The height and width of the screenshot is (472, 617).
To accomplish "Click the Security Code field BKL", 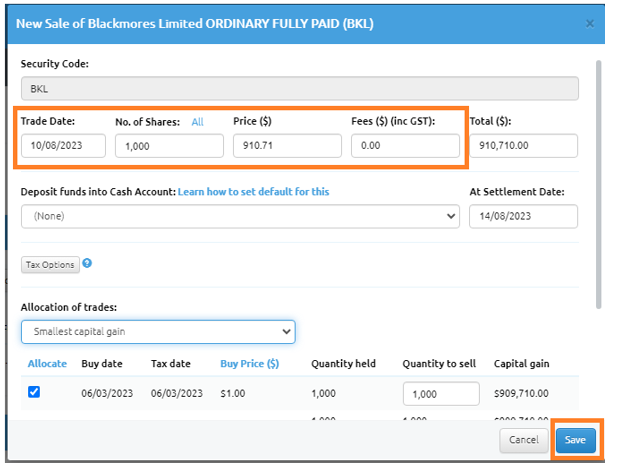I will tap(299, 88).
